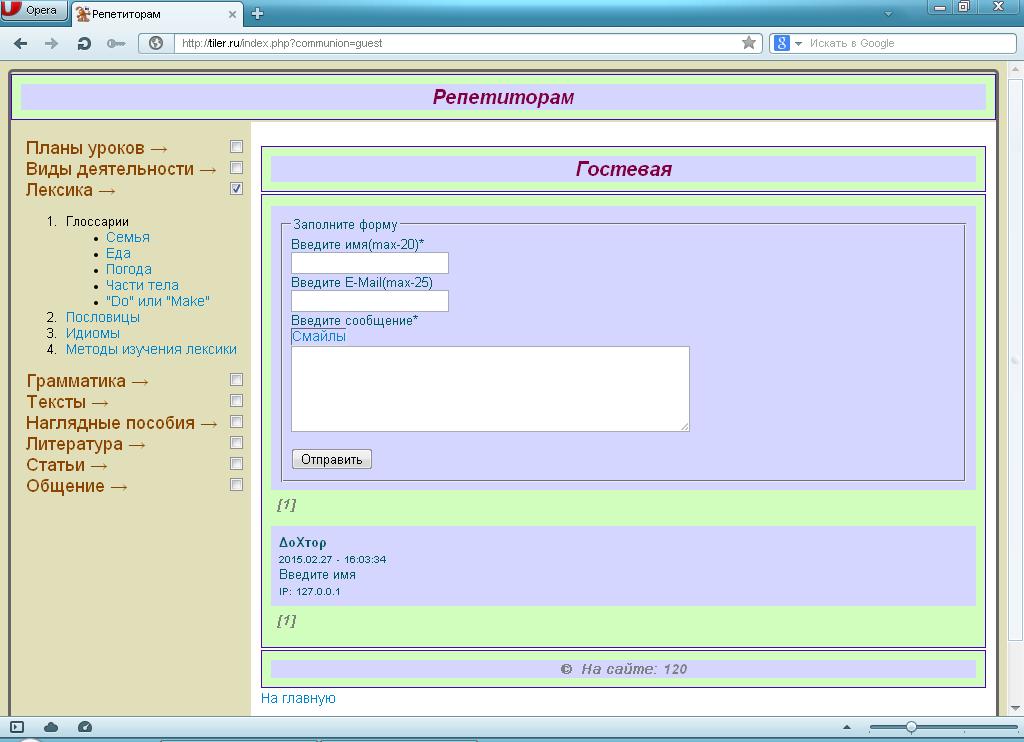The height and width of the screenshot is (742, 1024).
Task: Open Opera Link cloud icon
Action: (x=51, y=727)
